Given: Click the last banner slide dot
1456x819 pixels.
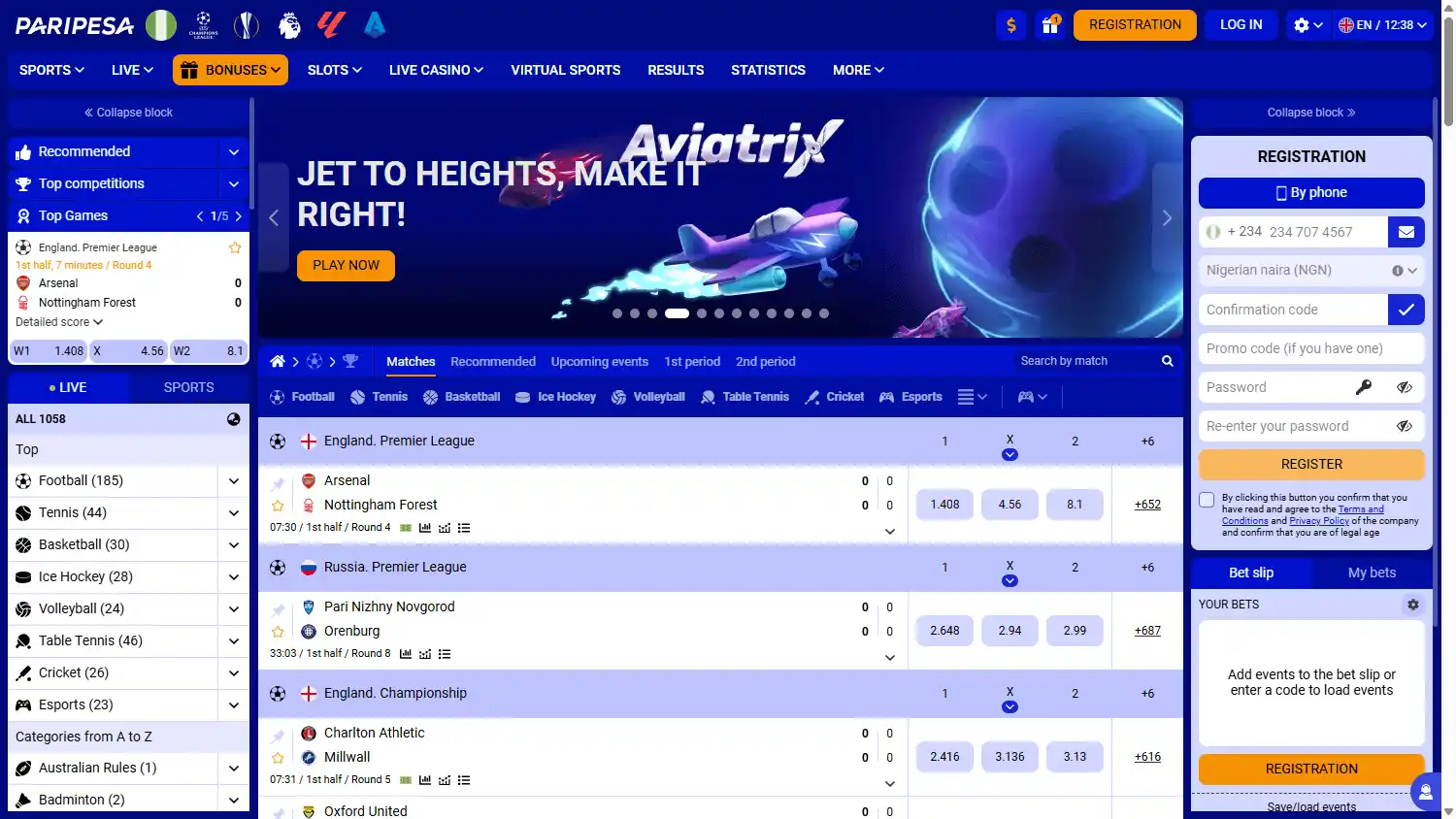Looking at the screenshot, I should click(823, 313).
